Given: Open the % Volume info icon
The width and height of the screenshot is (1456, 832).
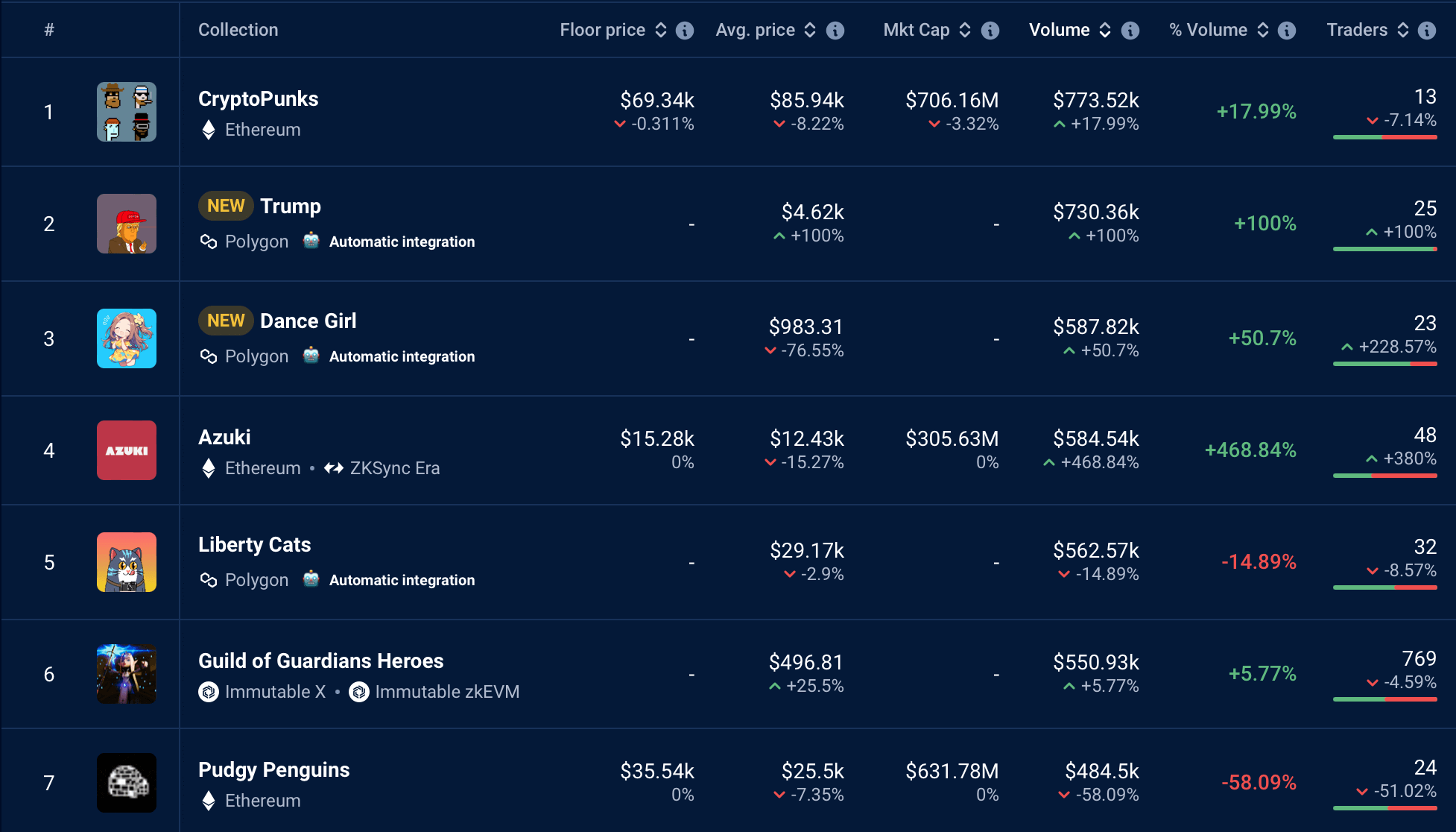Looking at the screenshot, I should pos(1287,31).
